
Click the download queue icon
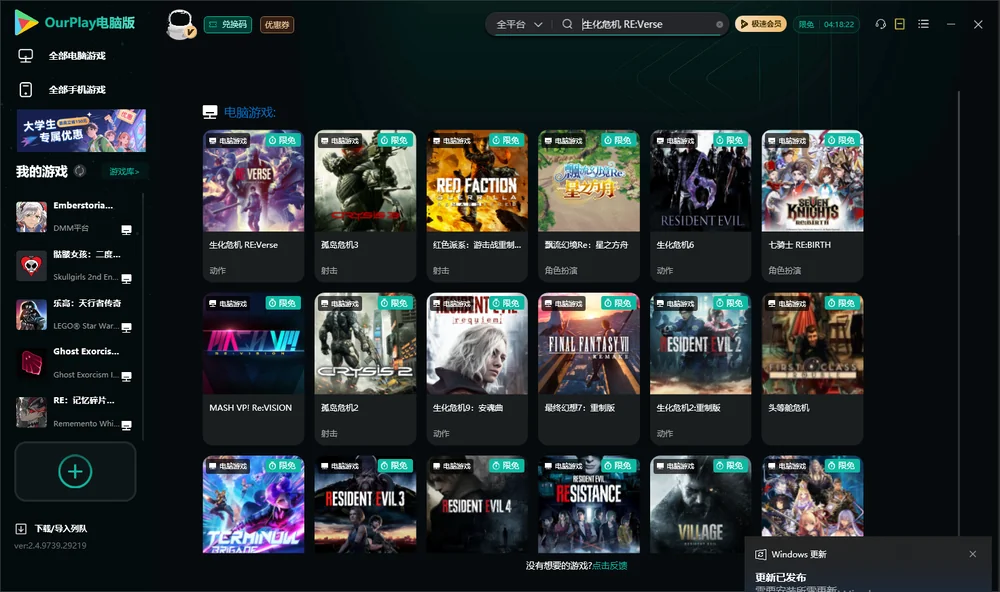20,529
